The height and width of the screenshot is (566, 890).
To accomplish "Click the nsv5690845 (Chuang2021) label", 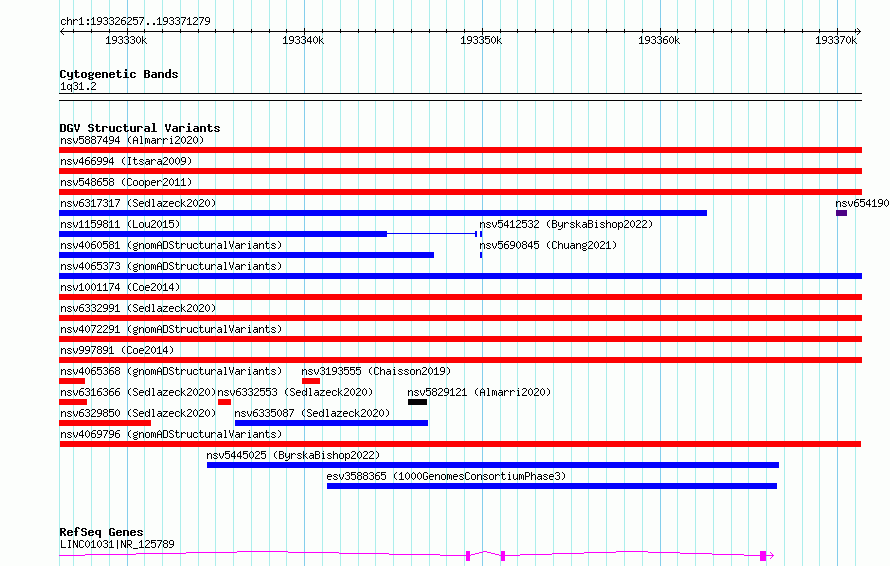I will (548, 245).
